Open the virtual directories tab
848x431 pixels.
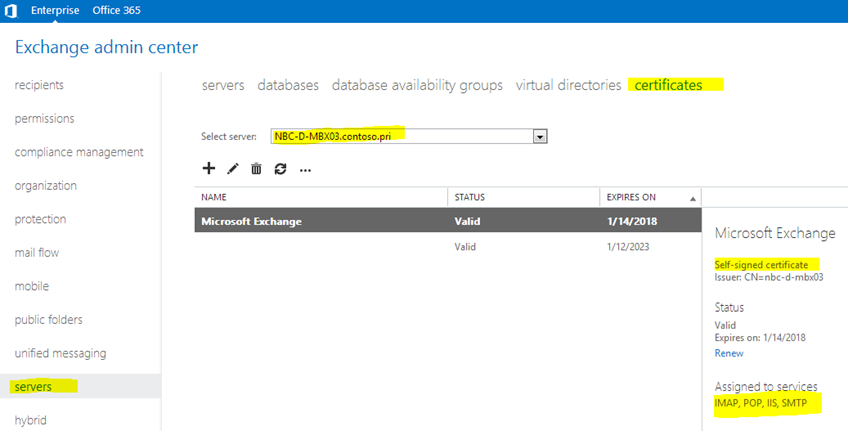(x=568, y=85)
